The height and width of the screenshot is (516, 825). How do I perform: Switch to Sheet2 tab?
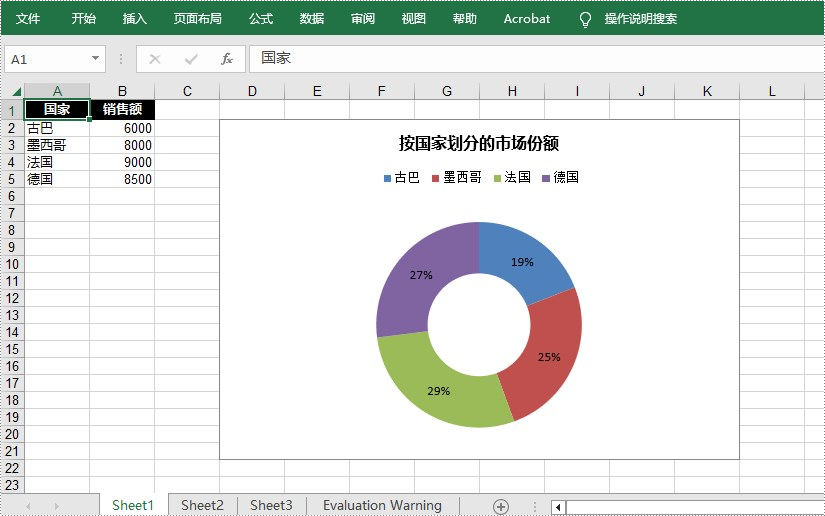coord(203,505)
